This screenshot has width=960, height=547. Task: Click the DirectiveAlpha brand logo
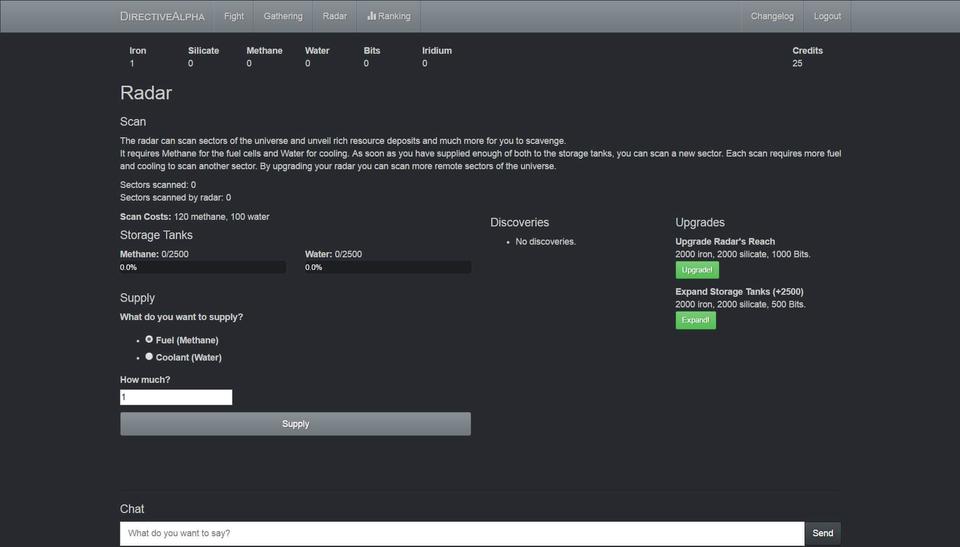pos(162,16)
